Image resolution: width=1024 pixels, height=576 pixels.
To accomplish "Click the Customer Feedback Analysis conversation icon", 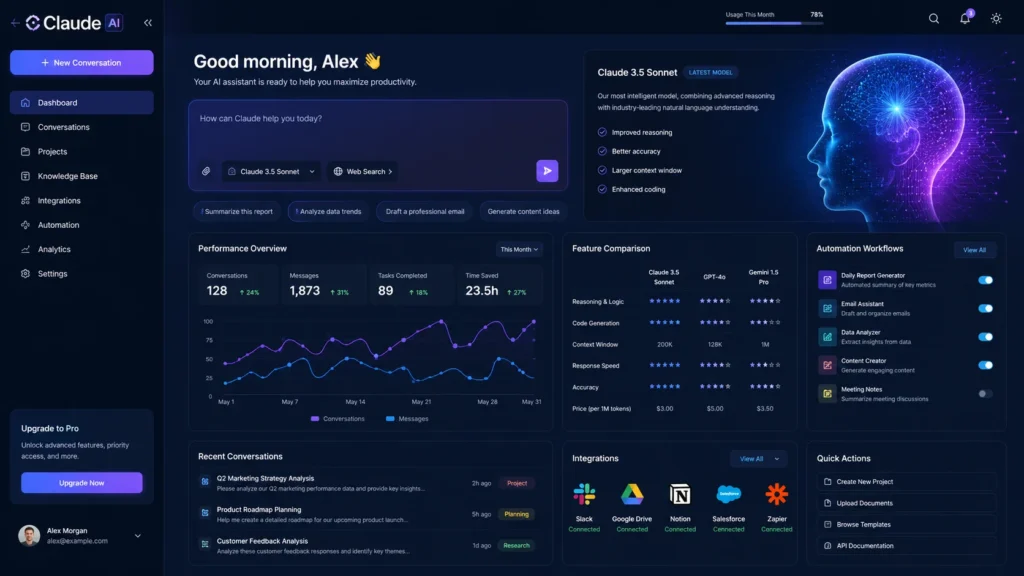I will tap(205, 544).
